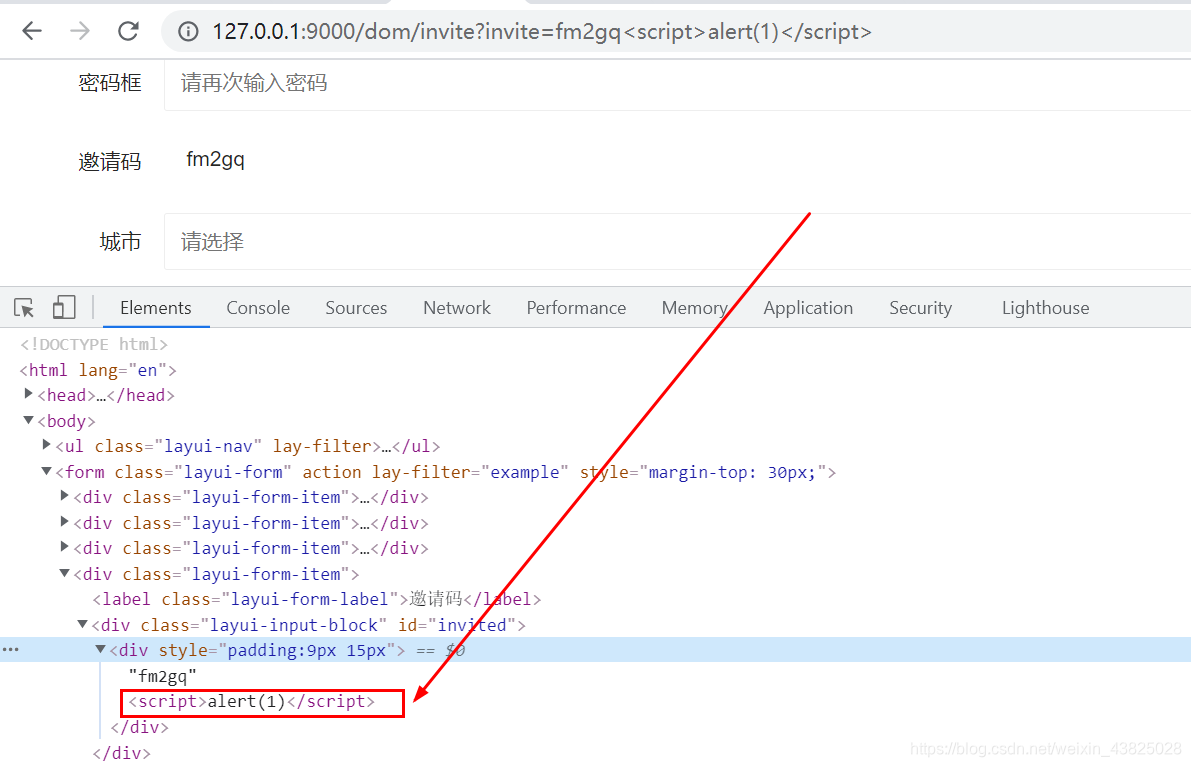
Task: Open the Memory tab
Action: [694, 308]
